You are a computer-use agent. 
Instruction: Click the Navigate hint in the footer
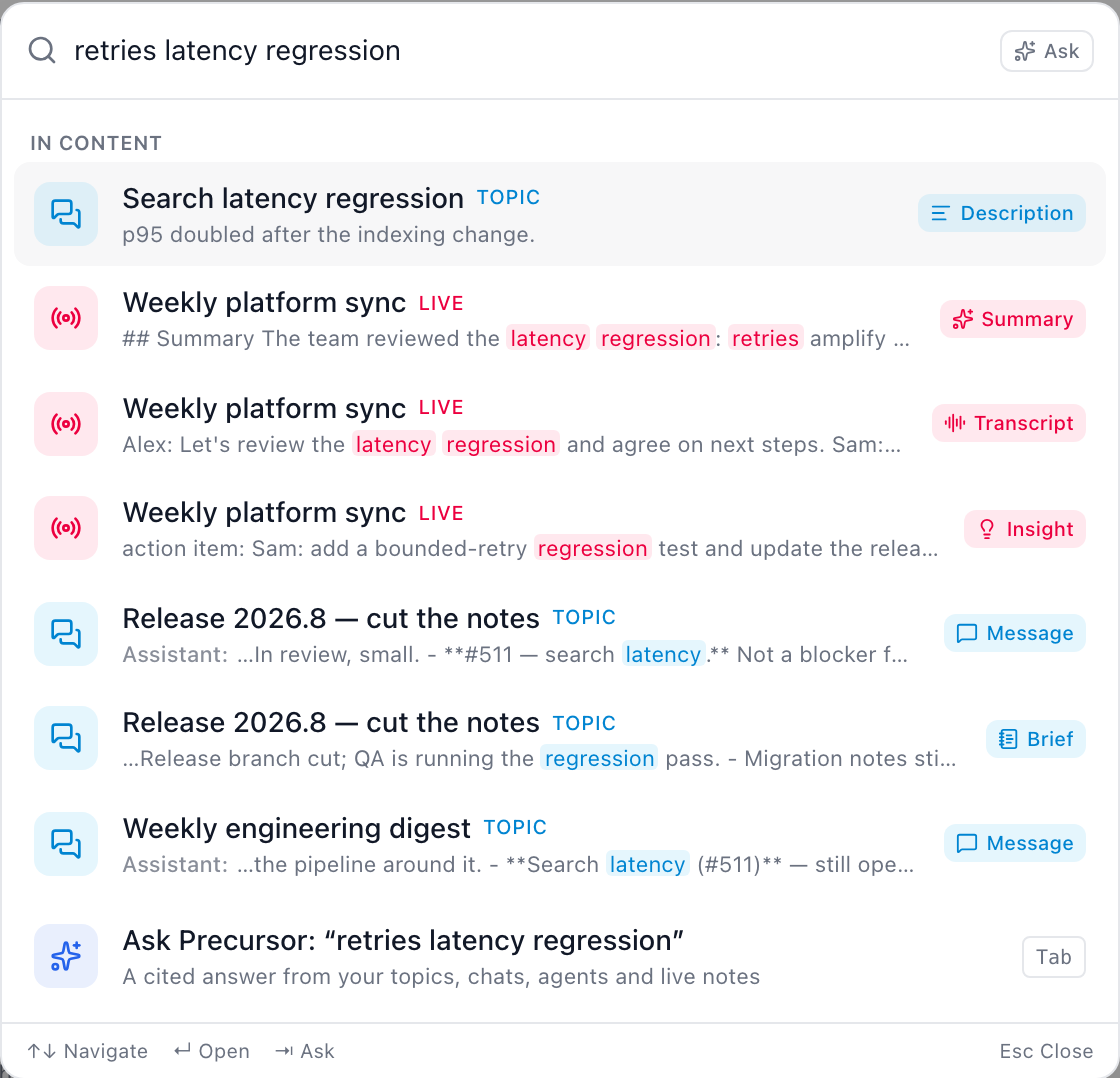point(87,1051)
